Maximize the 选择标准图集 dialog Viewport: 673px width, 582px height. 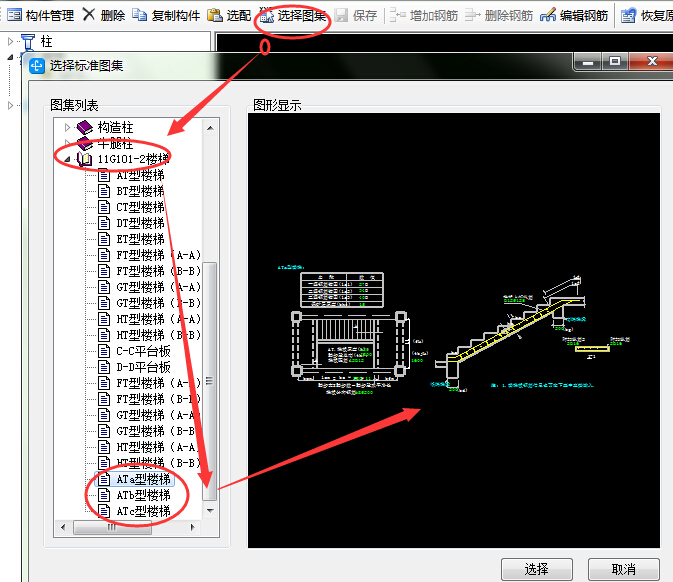pyautogui.click(x=615, y=62)
